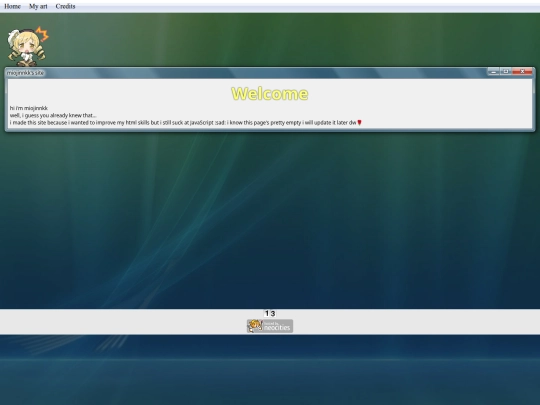This screenshot has height=405, width=540.
Task: Open the Home page link
Action: (x=12, y=6)
